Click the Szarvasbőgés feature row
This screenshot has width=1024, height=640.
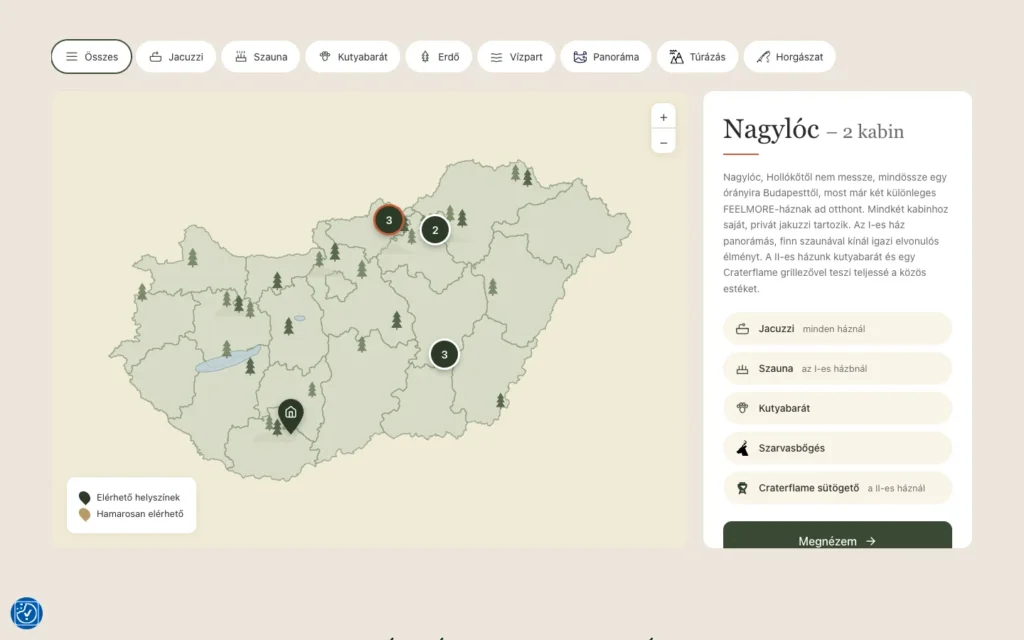click(x=837, y=448)
